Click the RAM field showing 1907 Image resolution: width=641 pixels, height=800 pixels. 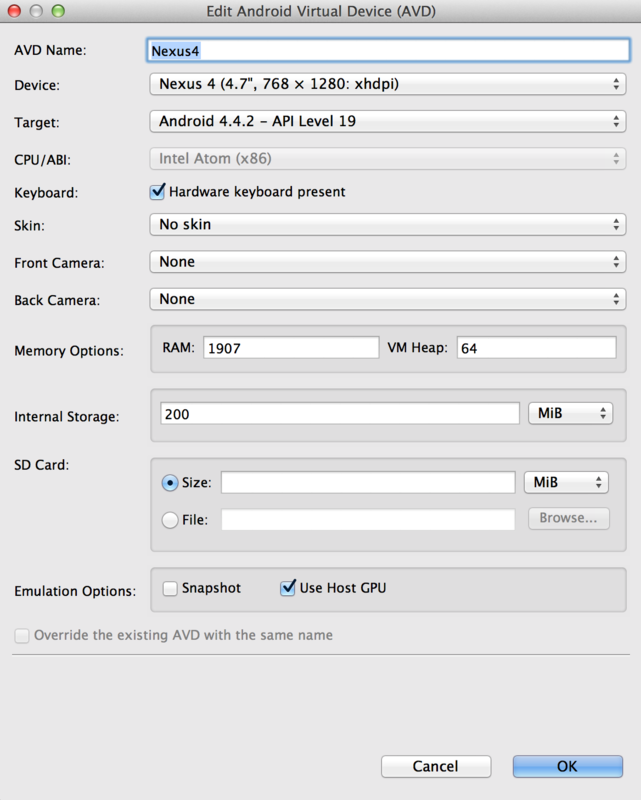291,348
